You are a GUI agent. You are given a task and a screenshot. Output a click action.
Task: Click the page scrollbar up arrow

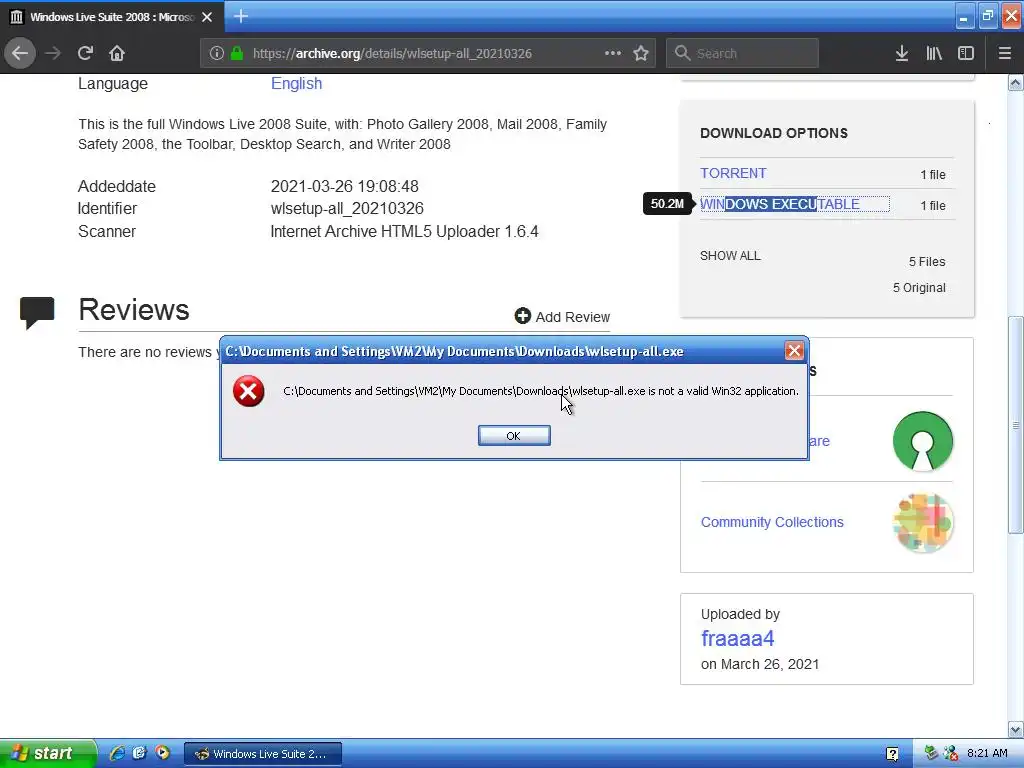tap(1015, 82)
